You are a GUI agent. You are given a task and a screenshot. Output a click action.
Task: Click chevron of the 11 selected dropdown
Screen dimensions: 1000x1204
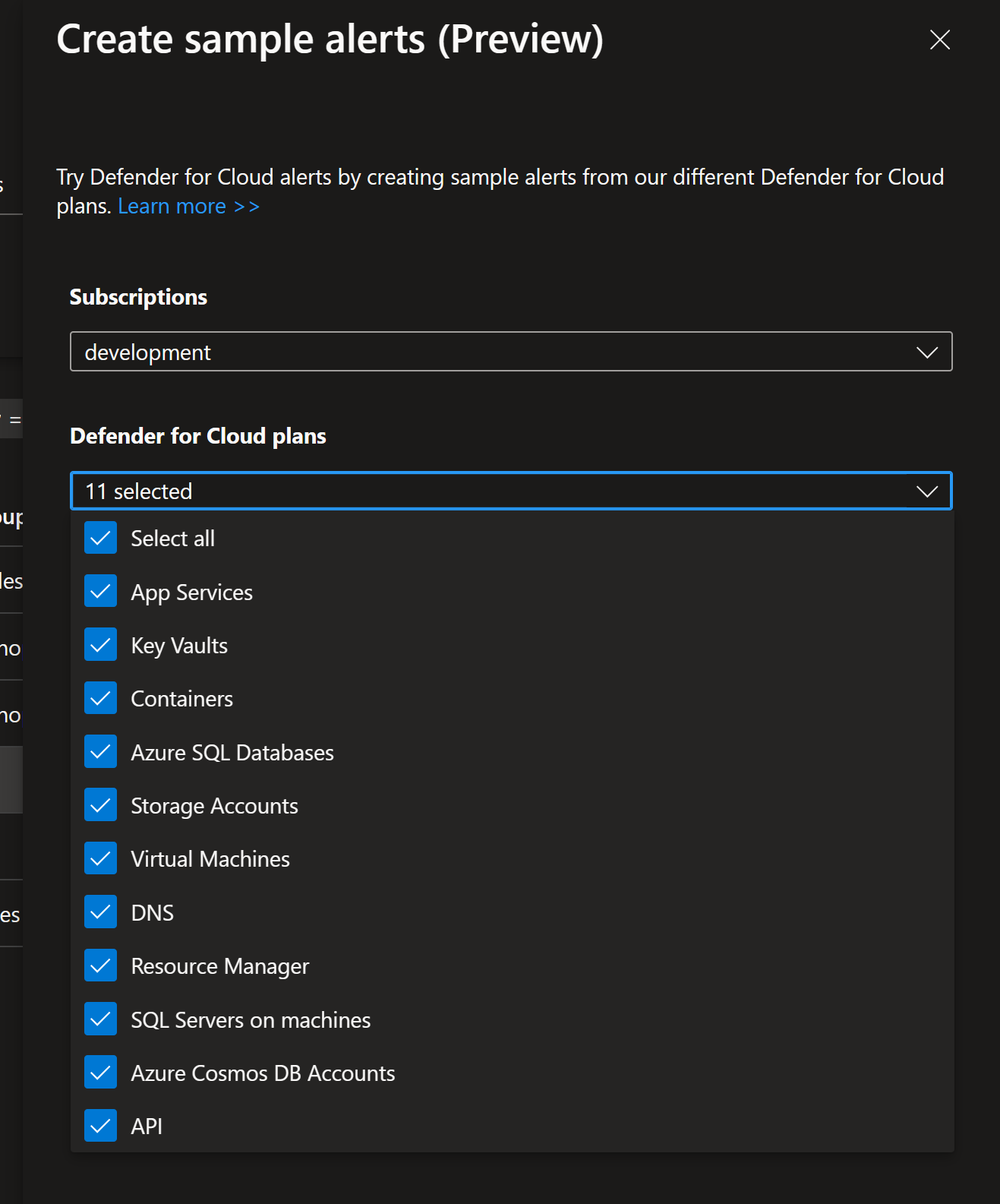926,491
